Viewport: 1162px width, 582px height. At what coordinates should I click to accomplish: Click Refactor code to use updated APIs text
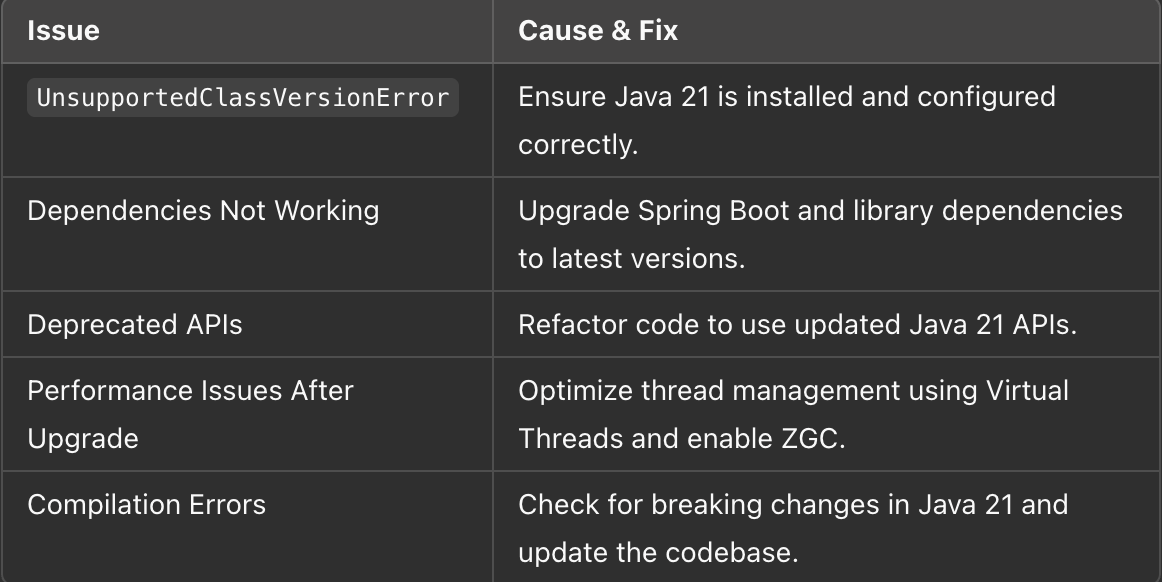797,325
